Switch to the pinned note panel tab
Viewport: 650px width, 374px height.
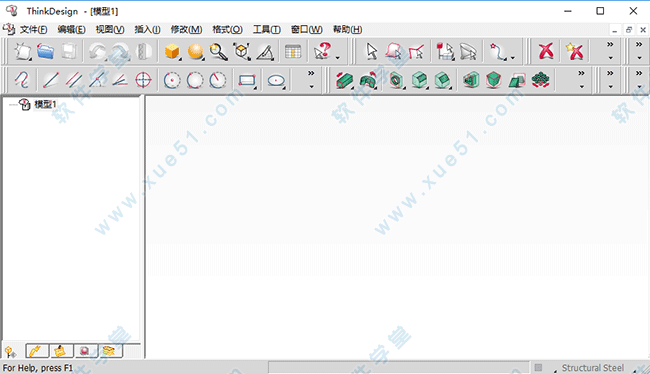pos(61,351)
